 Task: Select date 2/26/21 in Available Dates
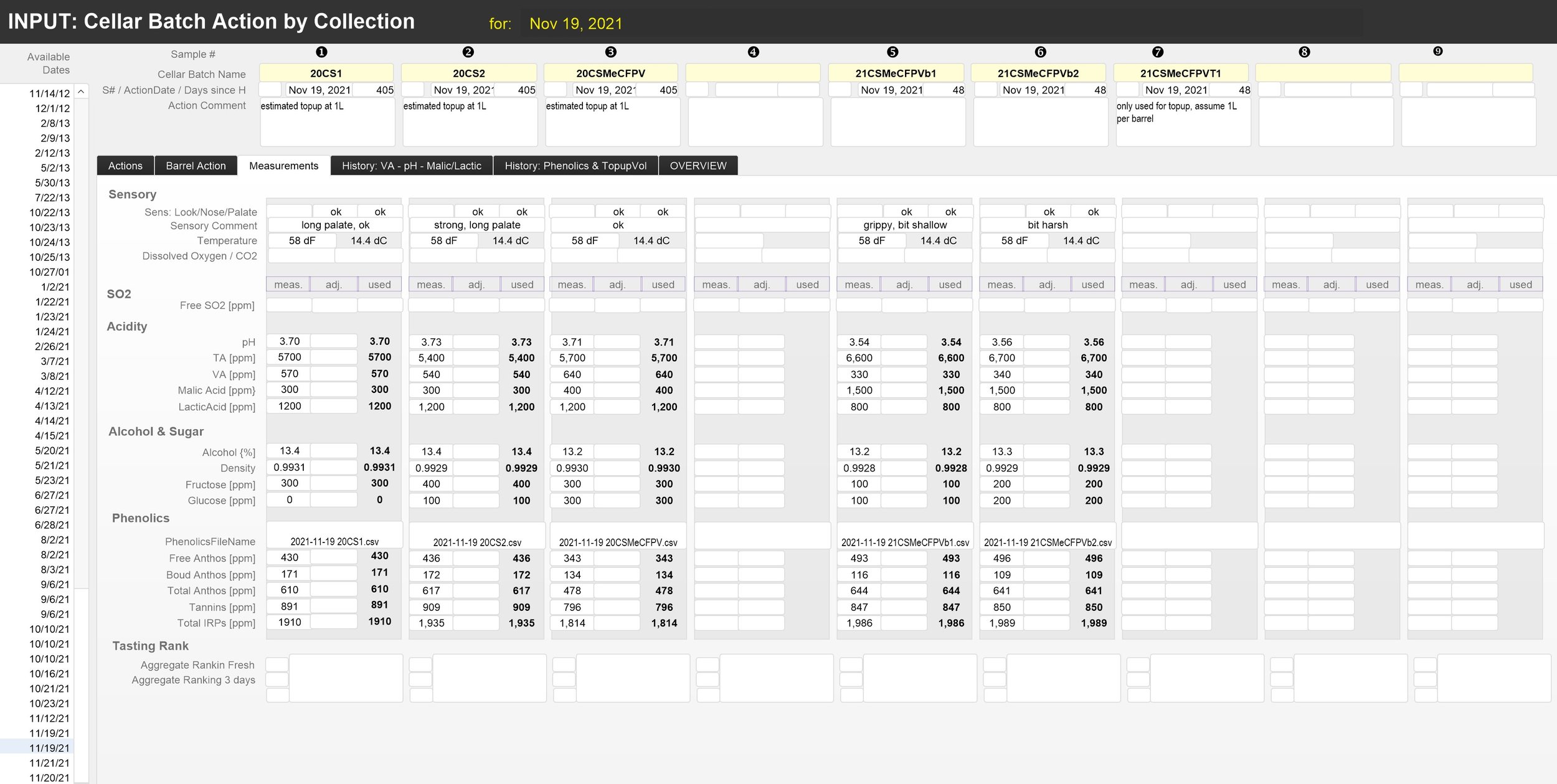point(52,346)
